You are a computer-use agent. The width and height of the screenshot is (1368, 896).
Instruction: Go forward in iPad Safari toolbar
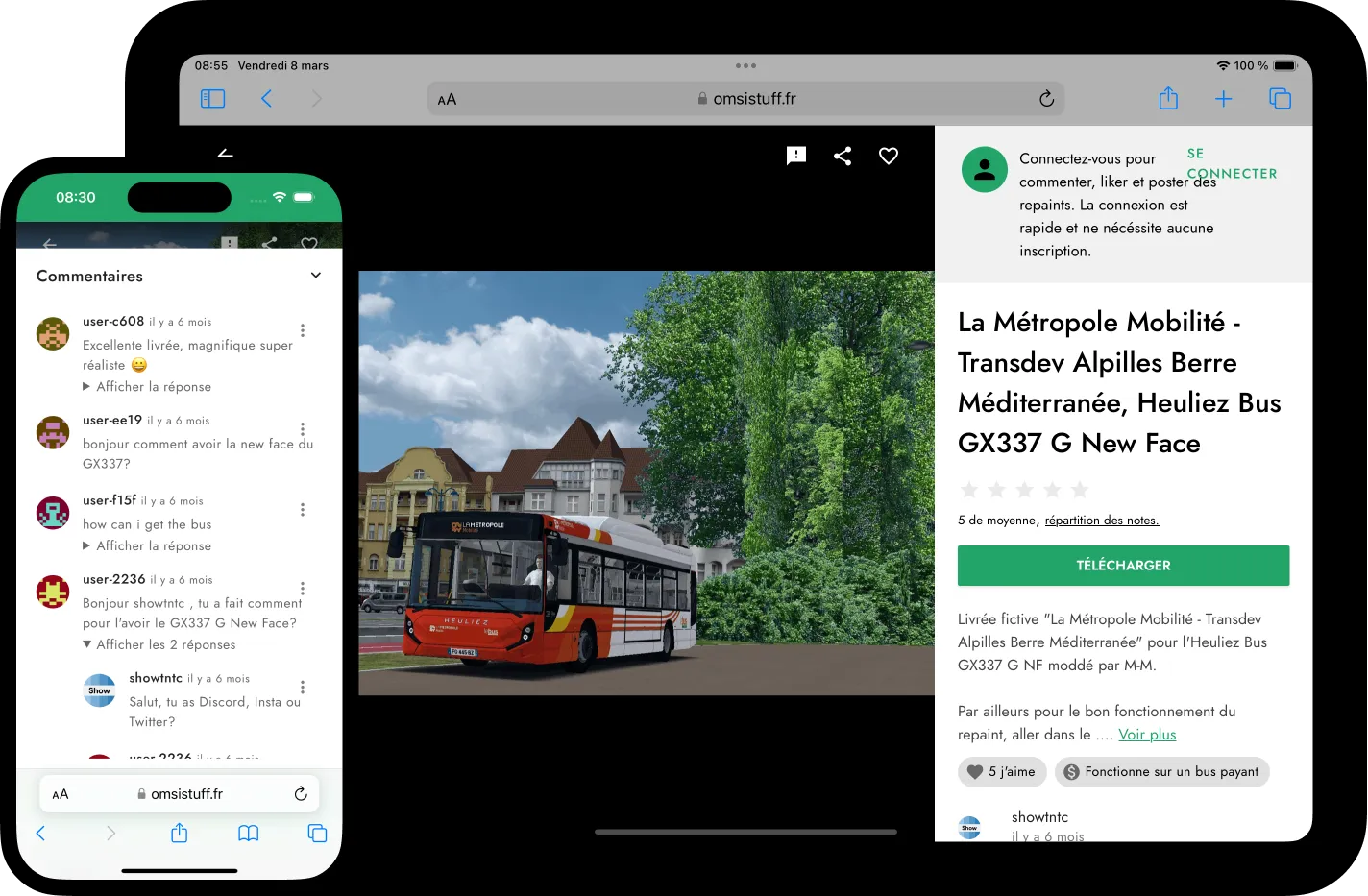coord(317,99)
